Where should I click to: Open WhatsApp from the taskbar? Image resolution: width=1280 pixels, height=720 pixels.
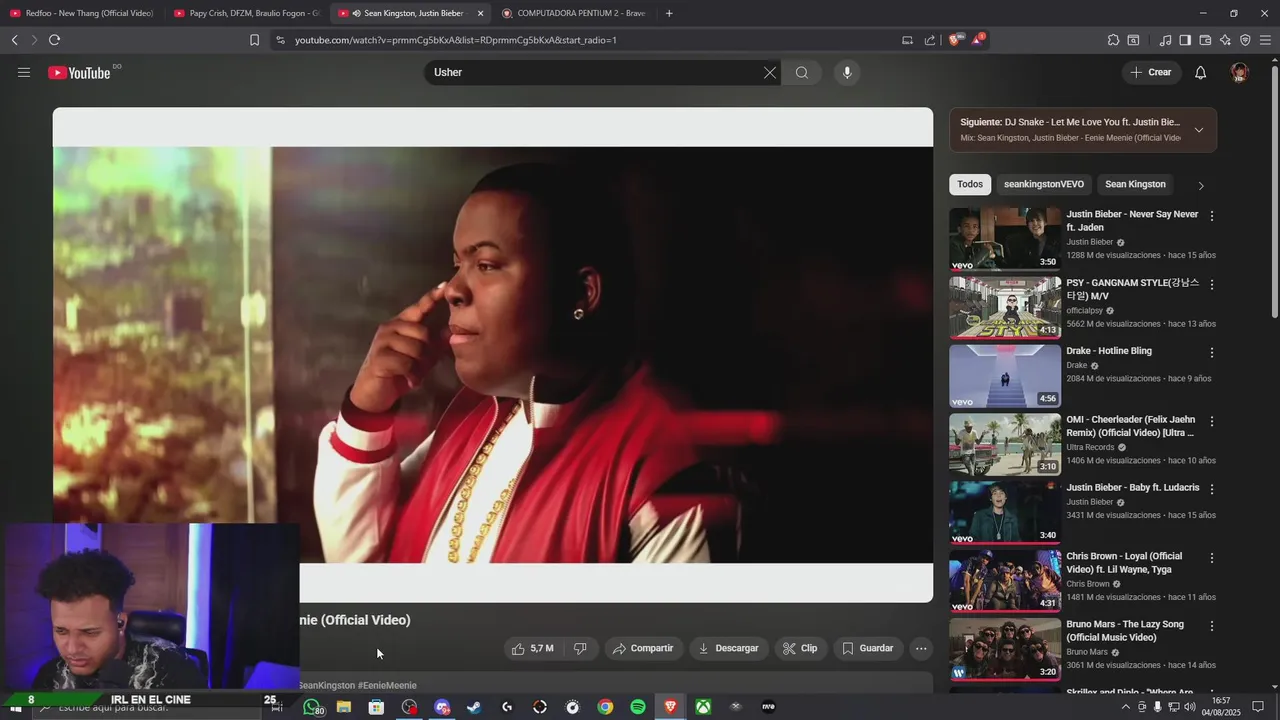pyautogui.click(x=313, y=707)
